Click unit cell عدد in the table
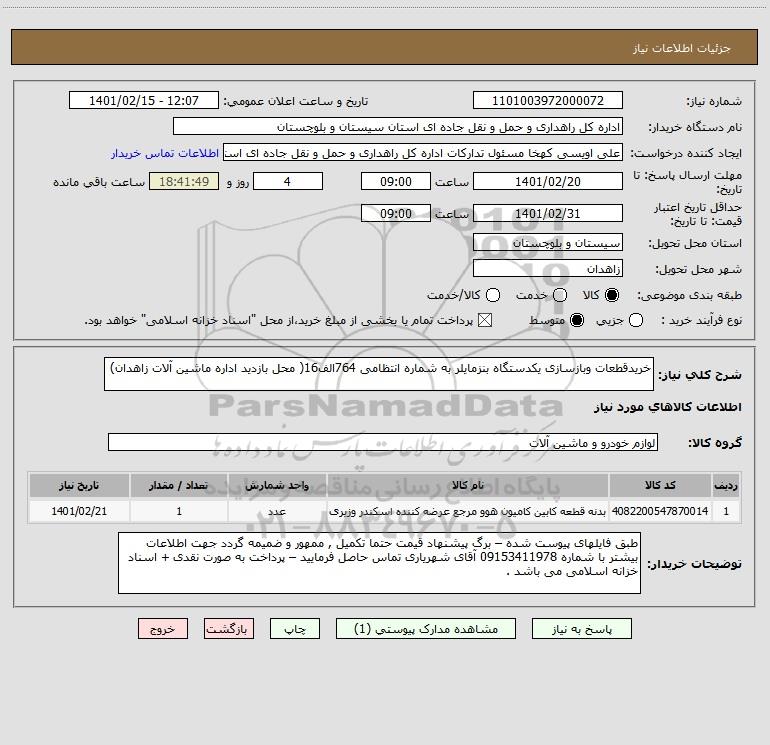The image size is (770, 745). (276, 511)
